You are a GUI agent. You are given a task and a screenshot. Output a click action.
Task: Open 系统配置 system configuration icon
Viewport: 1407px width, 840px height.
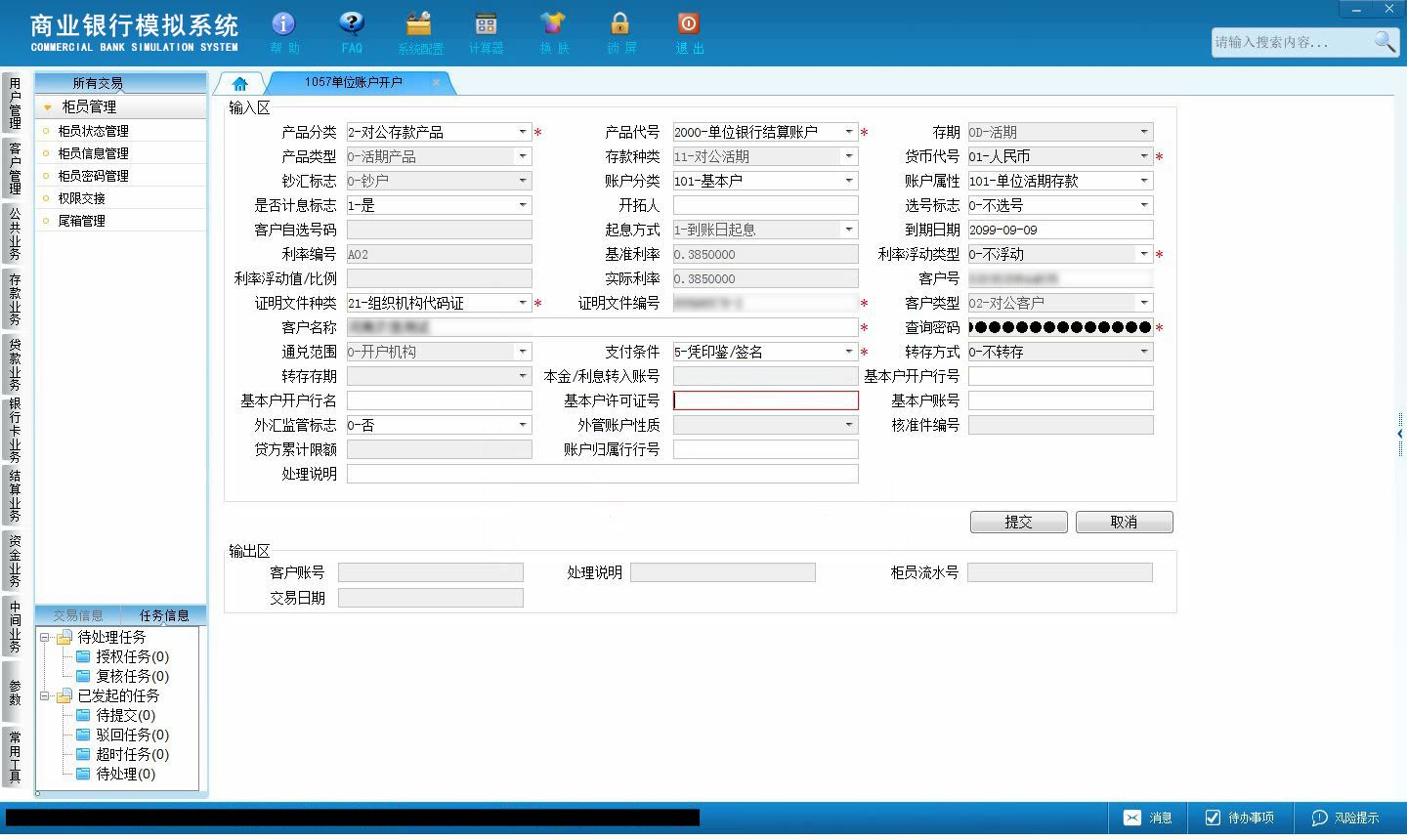click(419, 23)
